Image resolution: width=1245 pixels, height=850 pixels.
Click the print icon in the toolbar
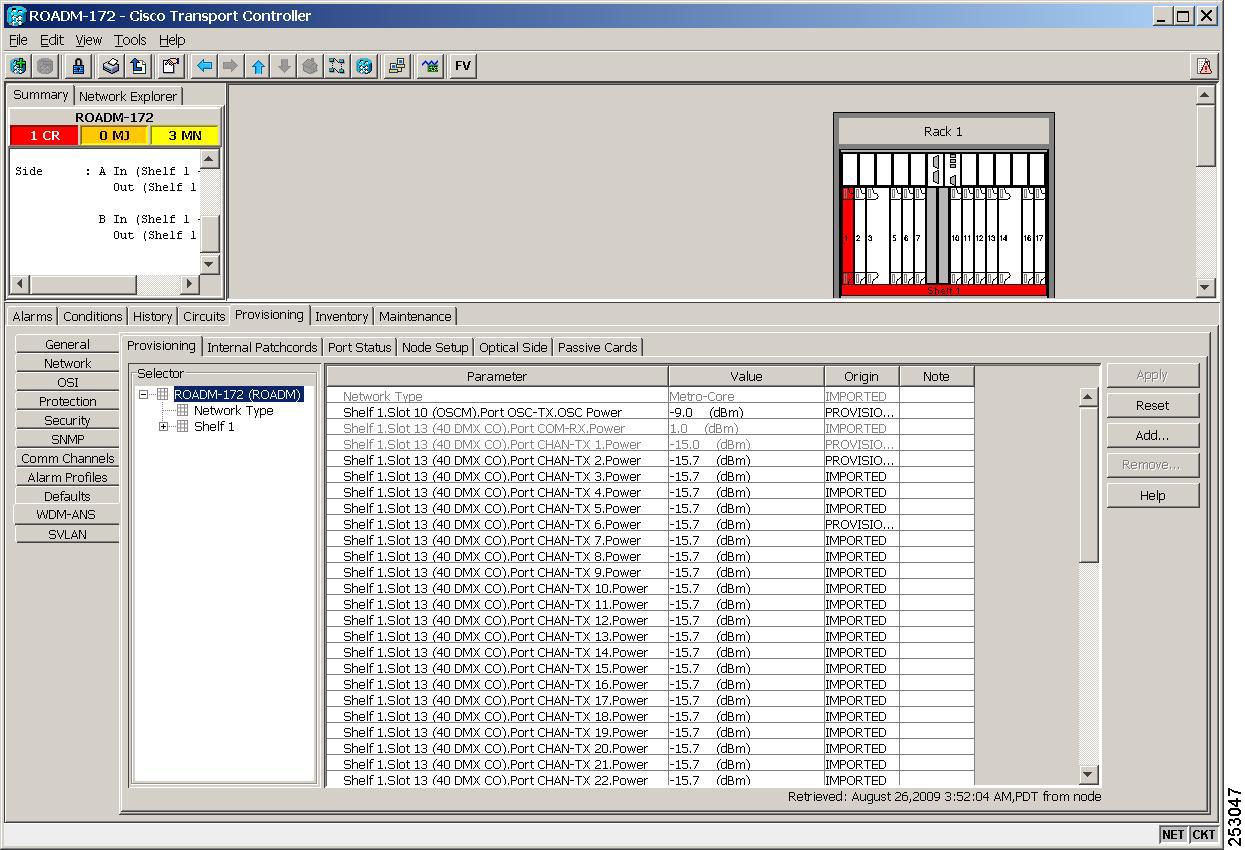pos(112,66)
